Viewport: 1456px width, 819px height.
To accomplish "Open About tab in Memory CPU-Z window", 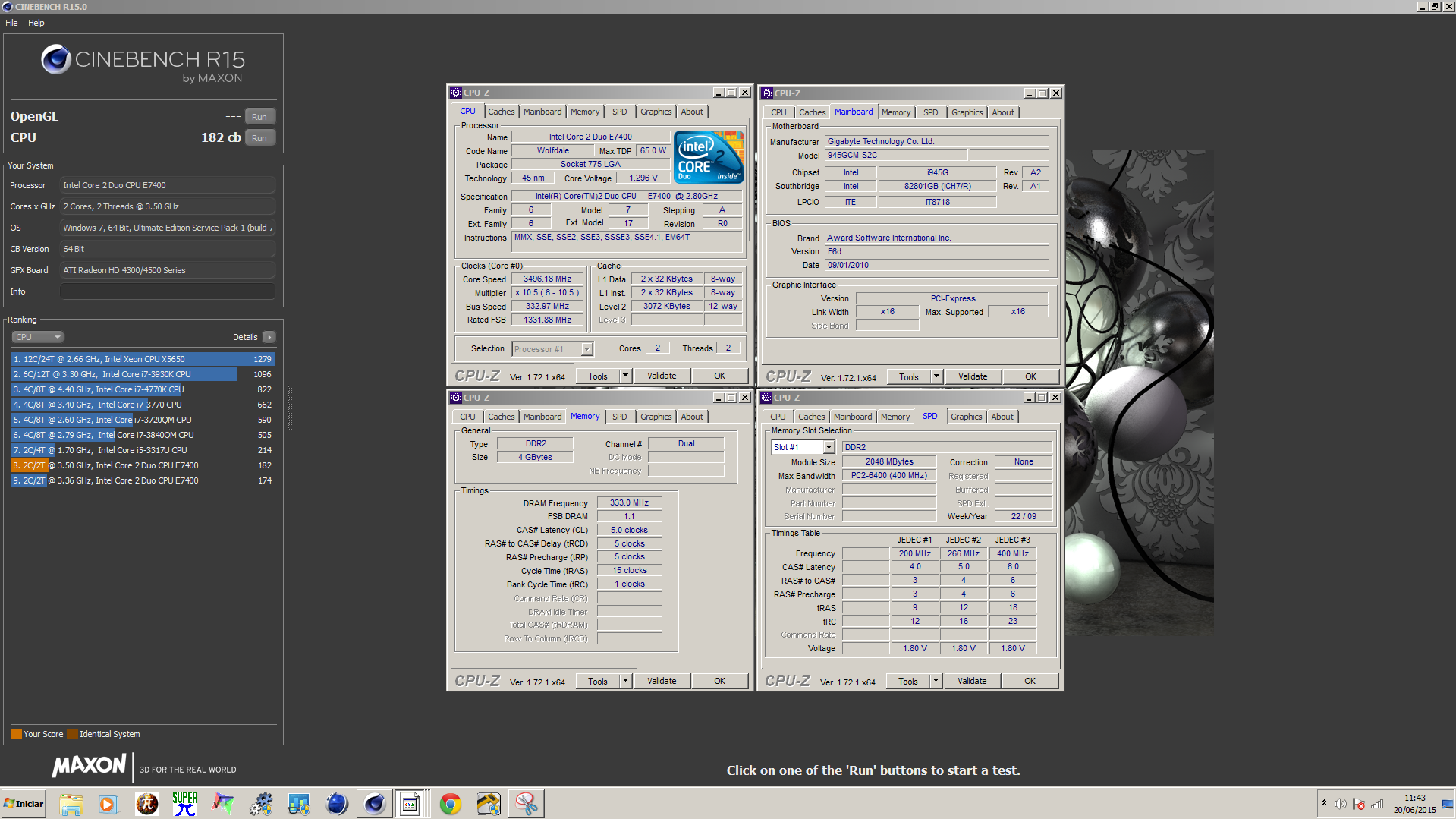I will point(692,417).
